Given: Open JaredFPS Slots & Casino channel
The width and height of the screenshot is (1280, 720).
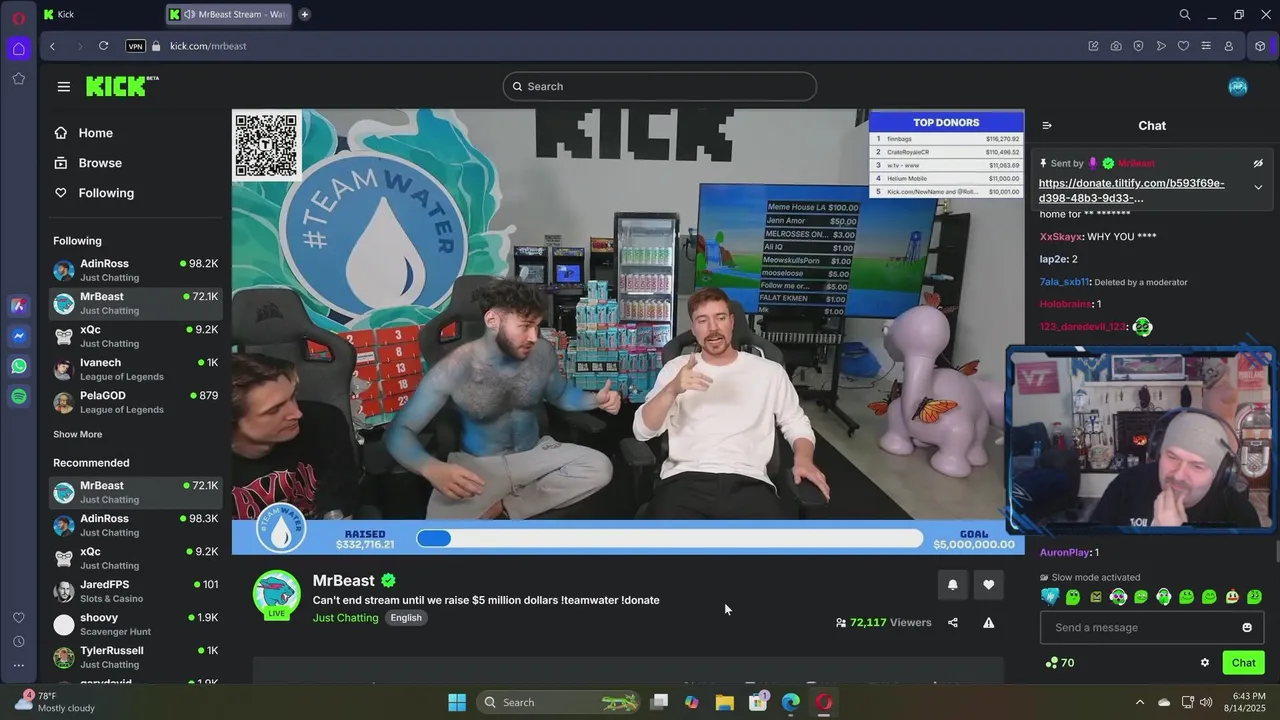Looking at the screenshot, I should click(x=136, y=591).
